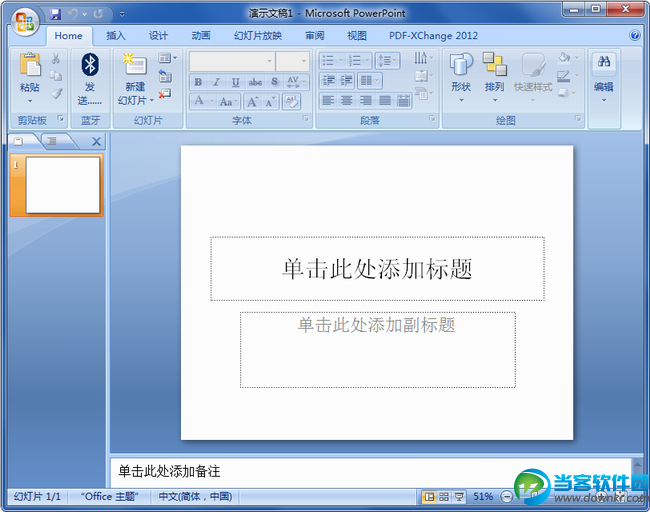
Task: Open the Aa Change Case dropdown
Action: point(228,101)
